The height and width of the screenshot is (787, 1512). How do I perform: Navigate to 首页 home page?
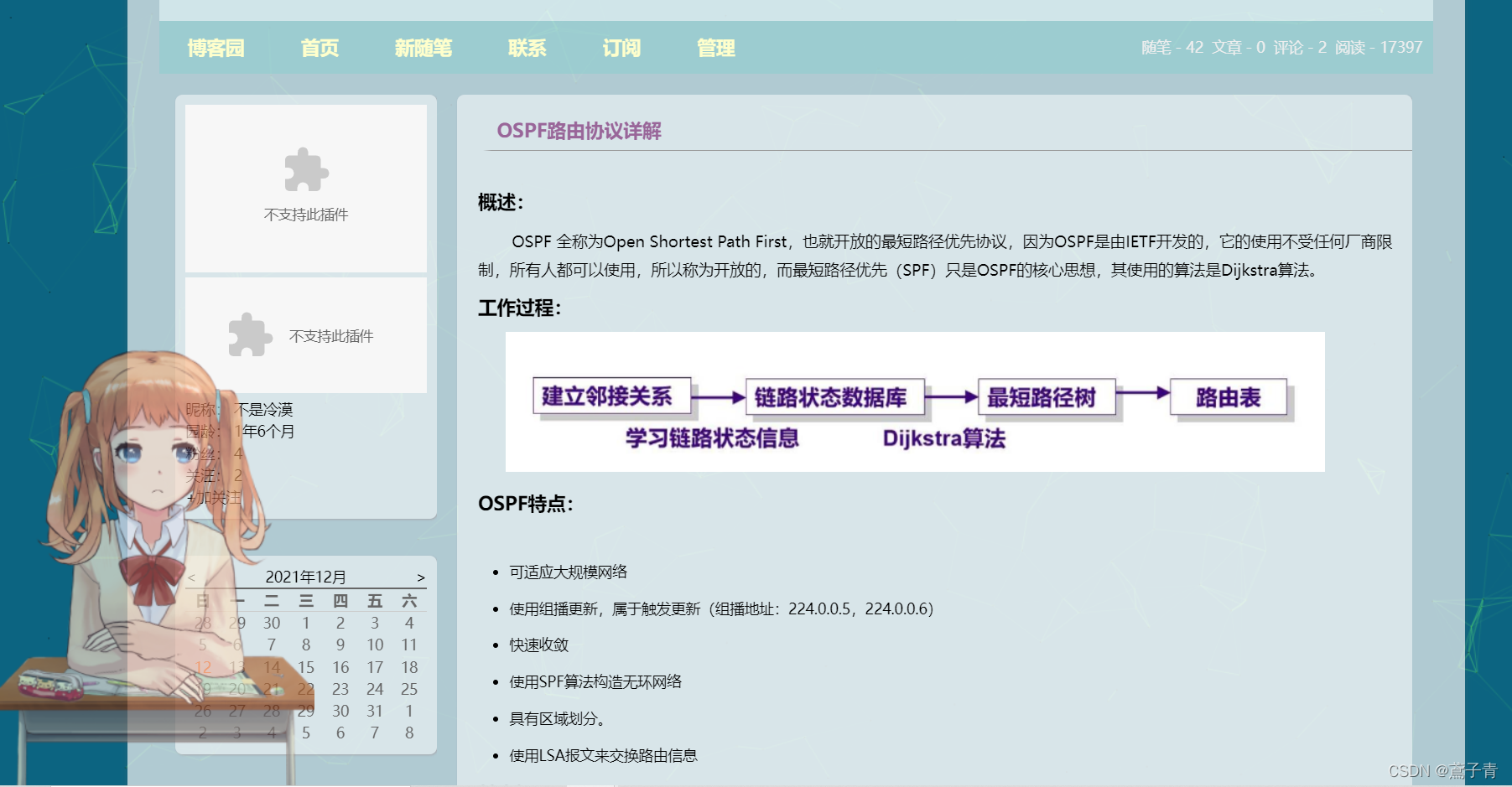(320, 49)
